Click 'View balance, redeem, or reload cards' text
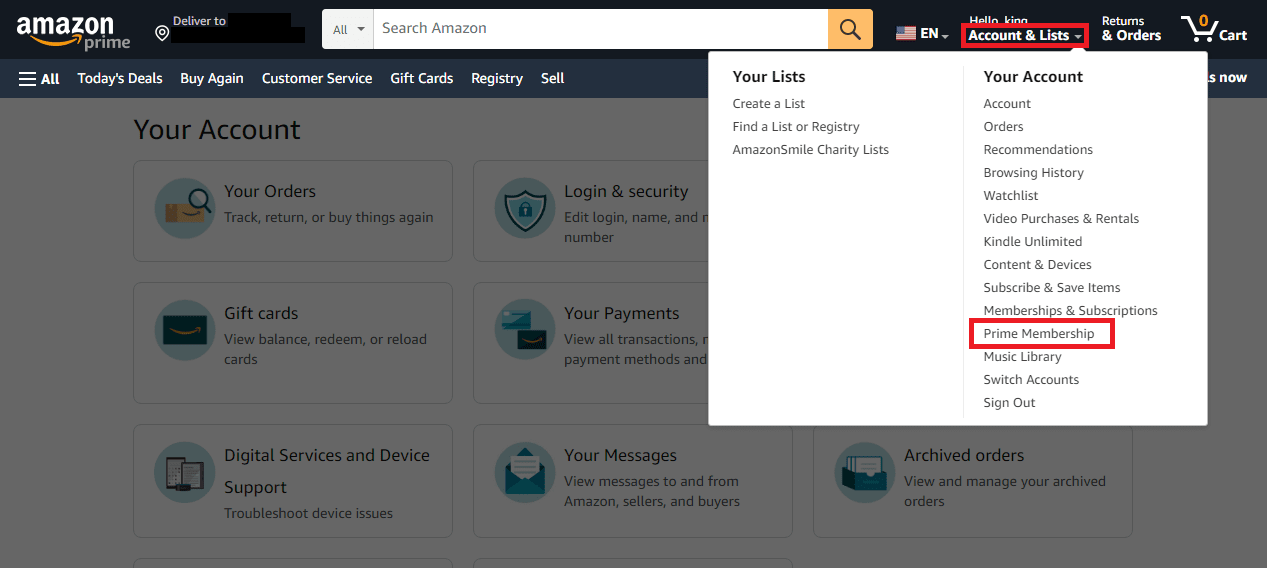This screenshot has height=568, width=1267. pyautogui.click(x=325, y=349)
